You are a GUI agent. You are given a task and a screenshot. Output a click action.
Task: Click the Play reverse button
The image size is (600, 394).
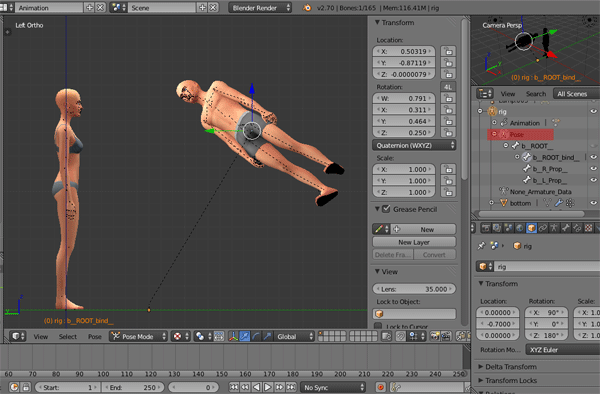[x=256, y=387]
